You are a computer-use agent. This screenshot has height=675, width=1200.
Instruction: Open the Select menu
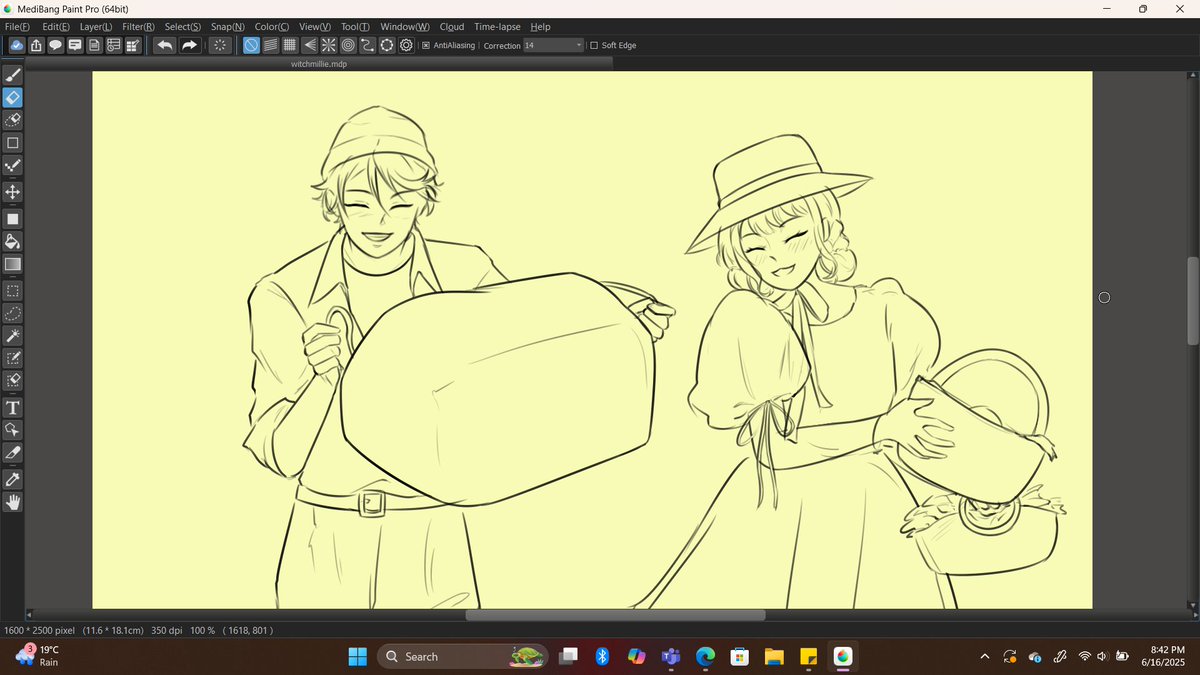click(182, 27)
